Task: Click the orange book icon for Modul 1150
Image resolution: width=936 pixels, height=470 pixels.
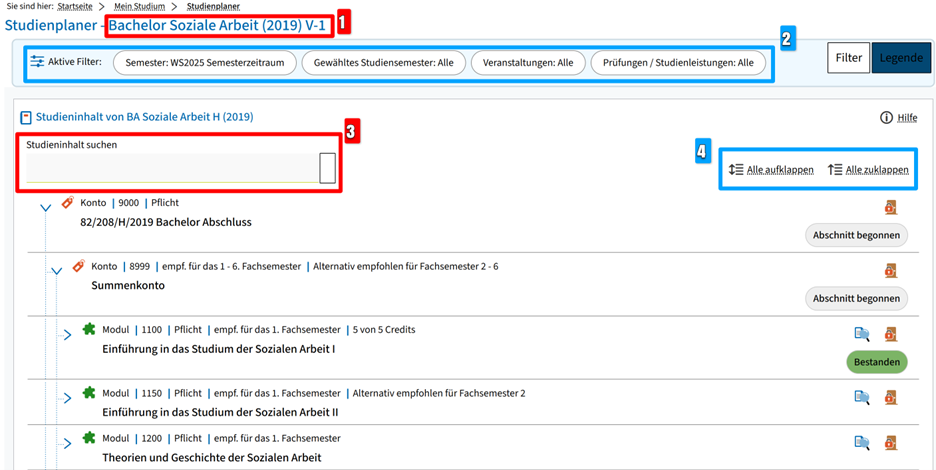Action: coord(890,397)
